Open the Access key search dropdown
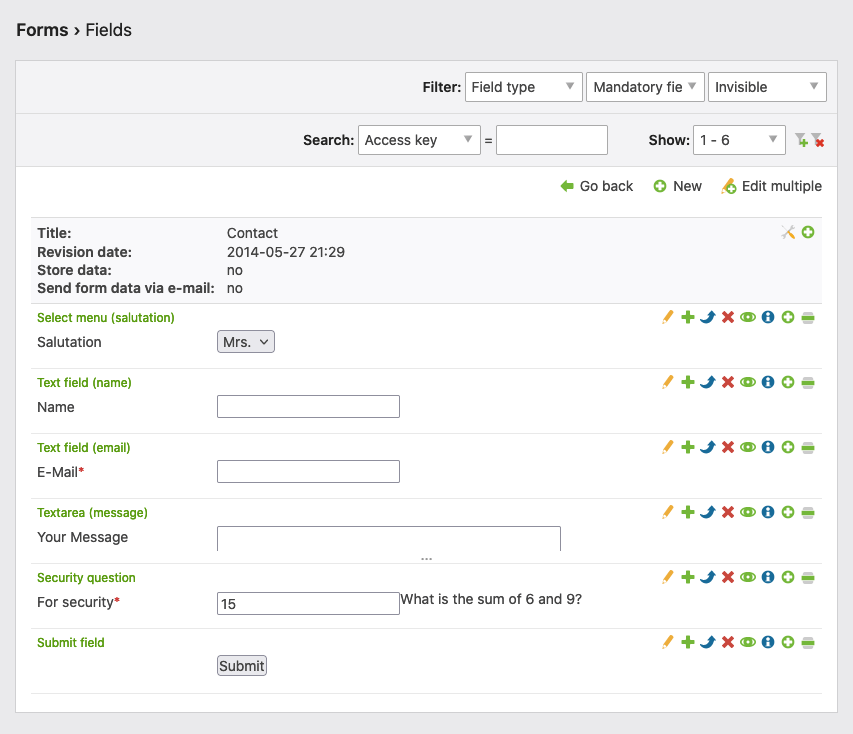Viewport: 853px width, 734px height. (419, 140)
